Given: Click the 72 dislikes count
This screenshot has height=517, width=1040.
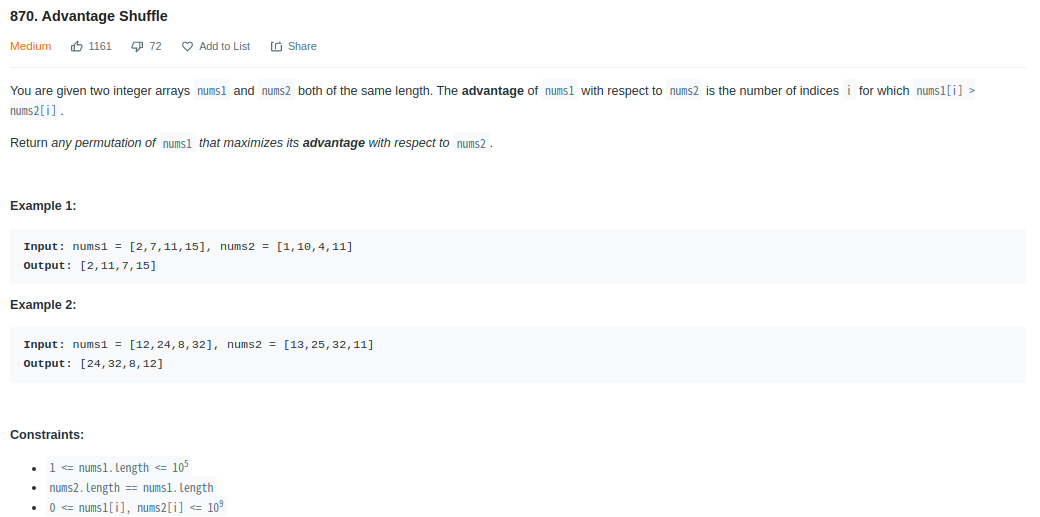Looking at the screenshot, I should tap(155, 46).
